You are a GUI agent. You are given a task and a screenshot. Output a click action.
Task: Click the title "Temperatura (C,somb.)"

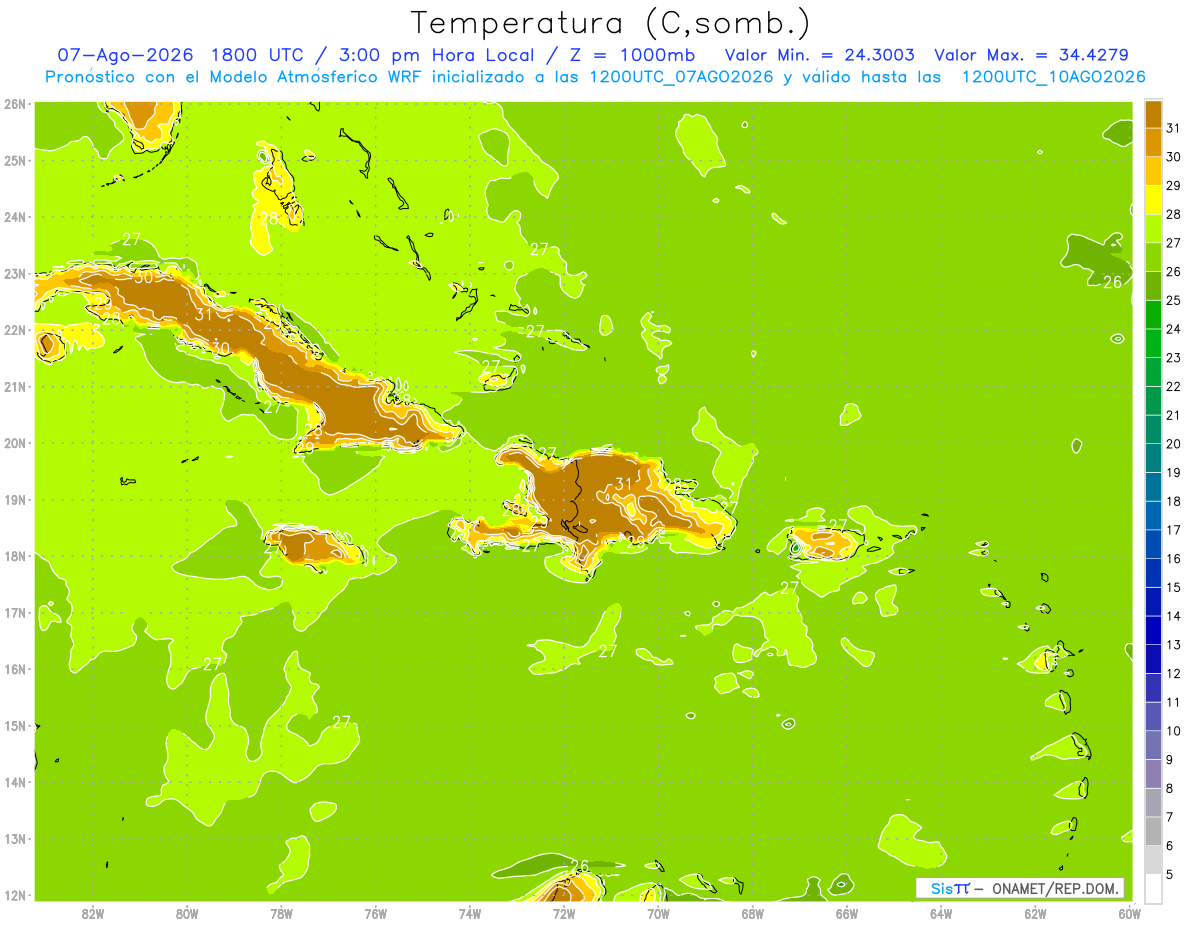click(611, 23)
